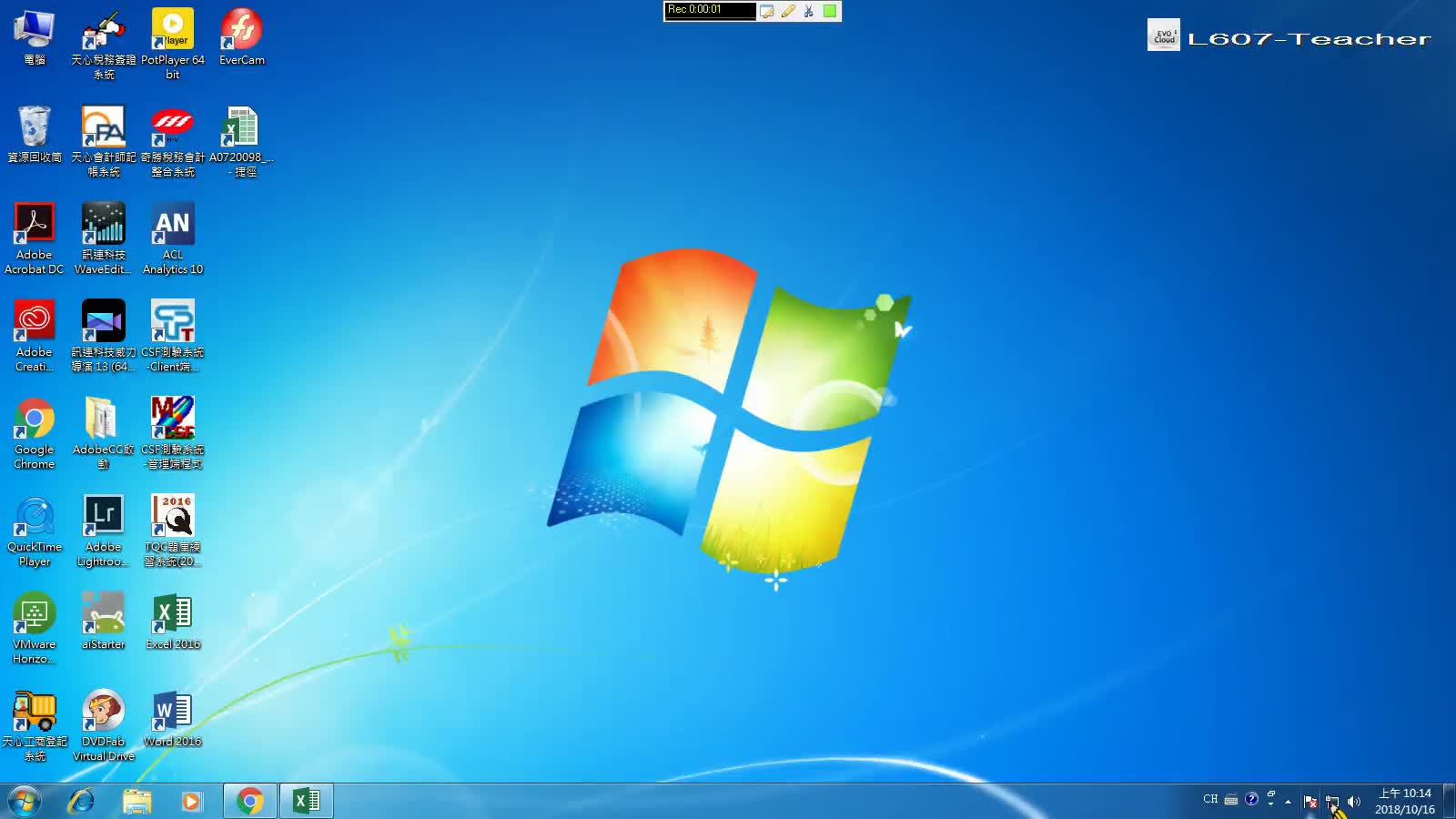
Task: Switch to the Excel taskbar window
Action: click(307, 801)
